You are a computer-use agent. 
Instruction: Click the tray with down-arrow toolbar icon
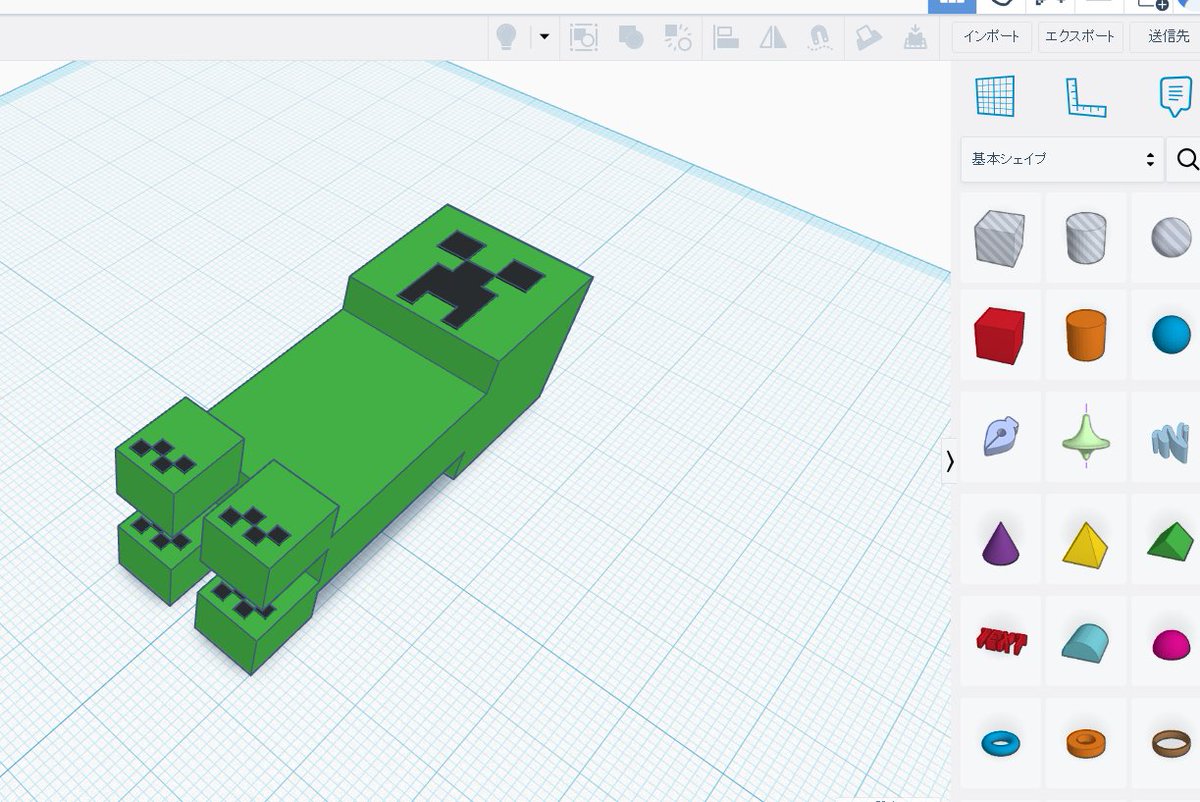coord(914,38)
